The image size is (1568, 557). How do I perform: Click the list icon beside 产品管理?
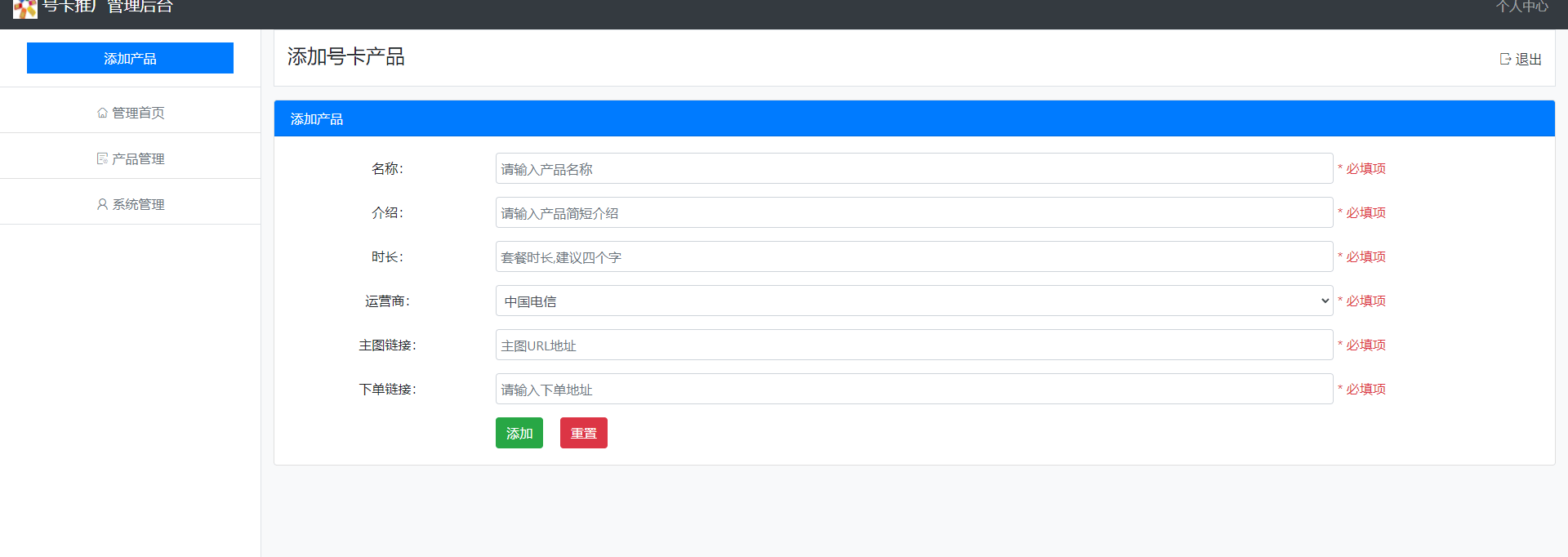102,158
